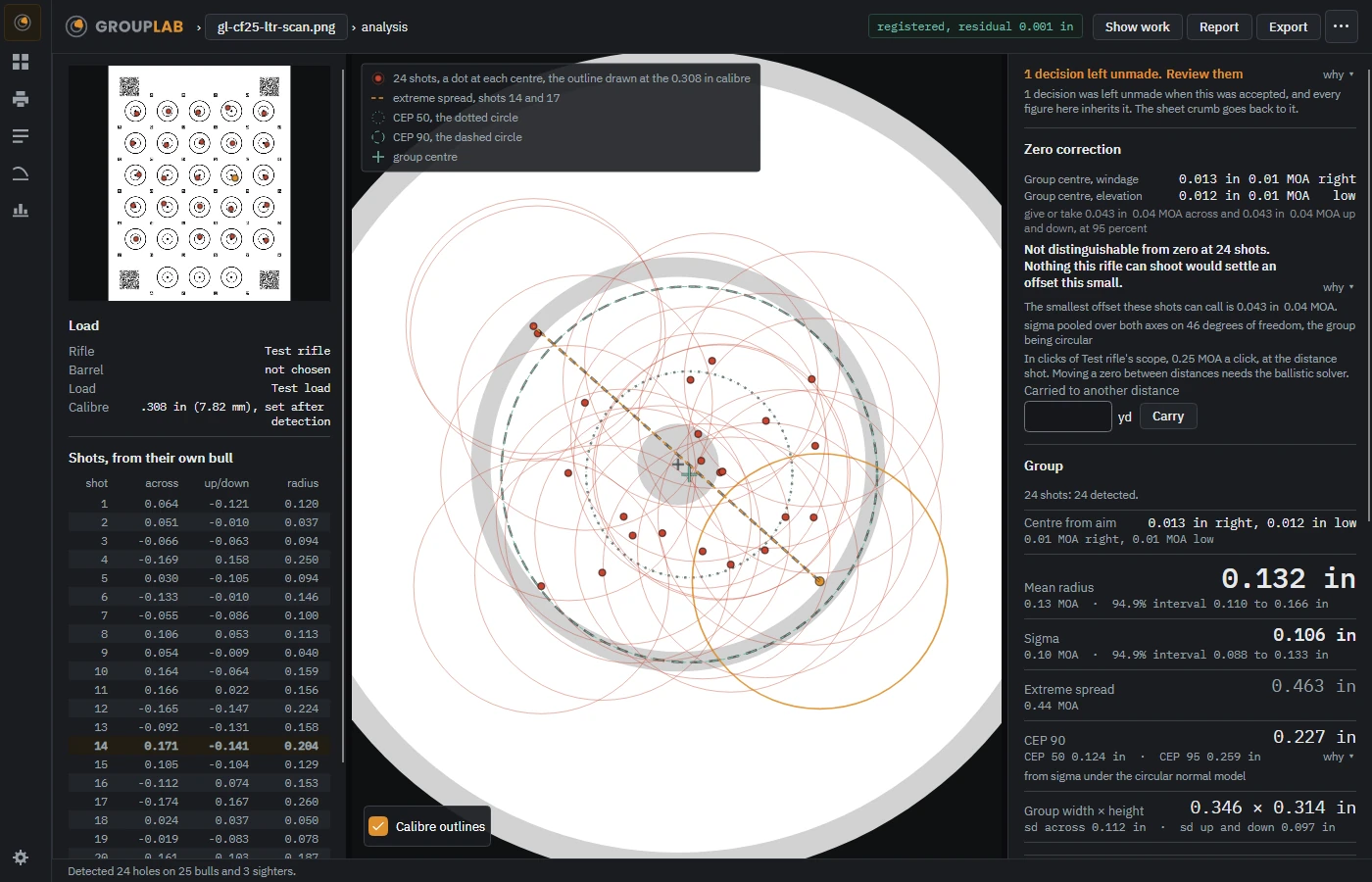Screen dimensions: 1372x882
Task: Click the carry distance yd input field
Action: pos(1068,416)
